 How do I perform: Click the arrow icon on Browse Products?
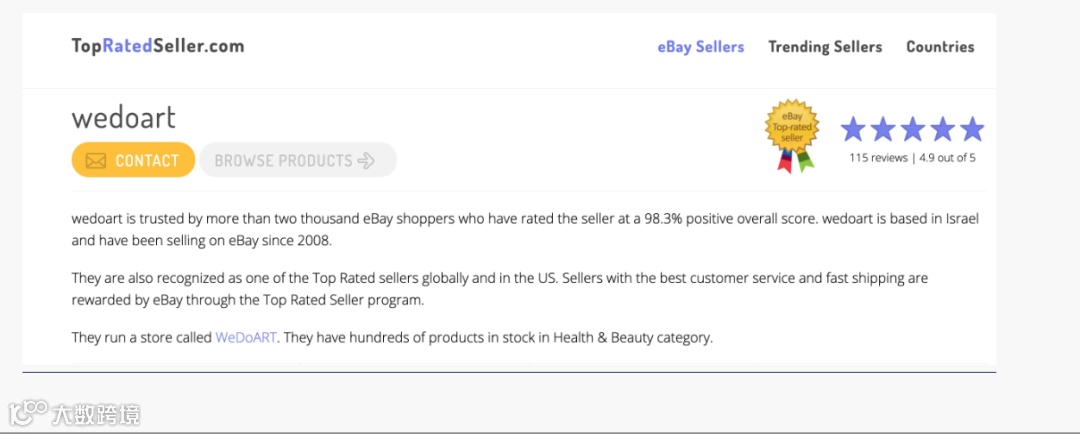pyautogui.click(x=366, y=160)
